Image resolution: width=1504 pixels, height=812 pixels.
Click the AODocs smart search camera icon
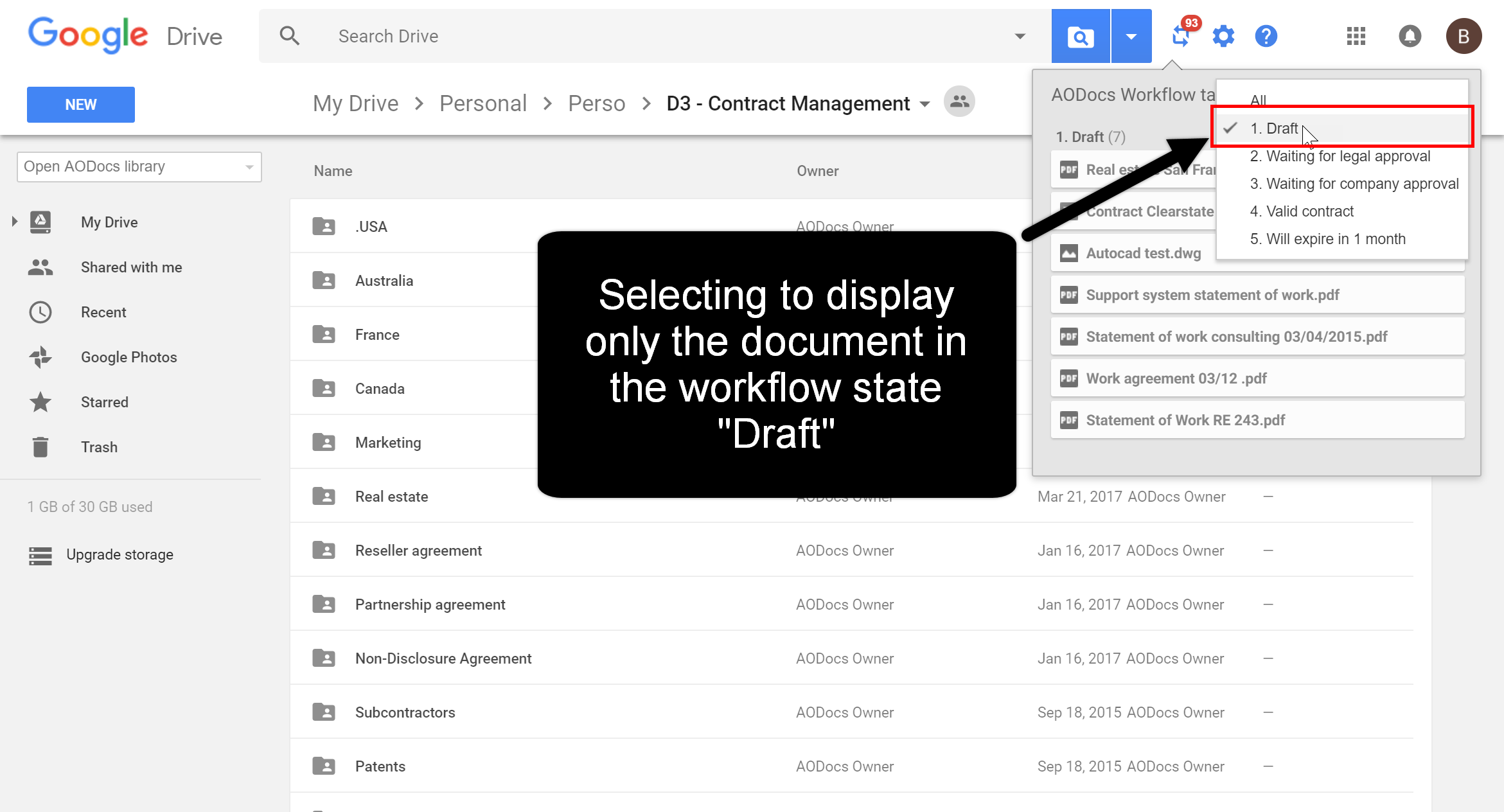coord(1080,36)
